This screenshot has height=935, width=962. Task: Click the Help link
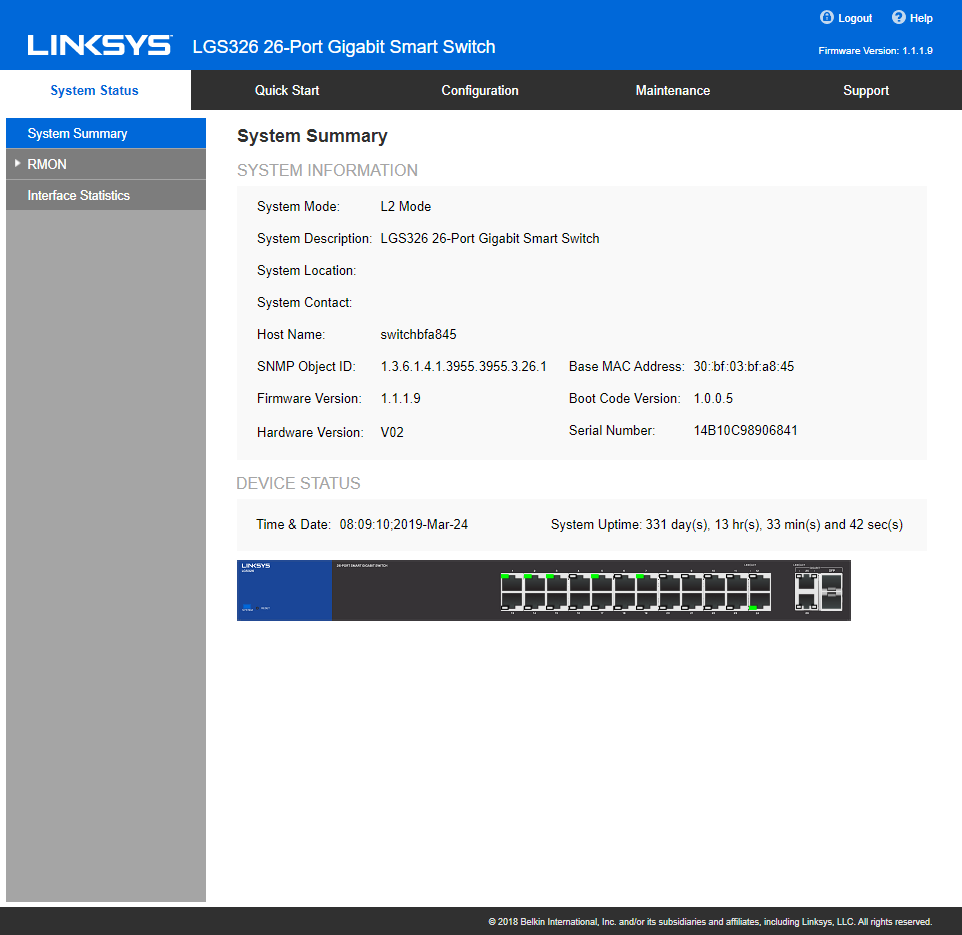pyautogui.click(x=921, y=18)
